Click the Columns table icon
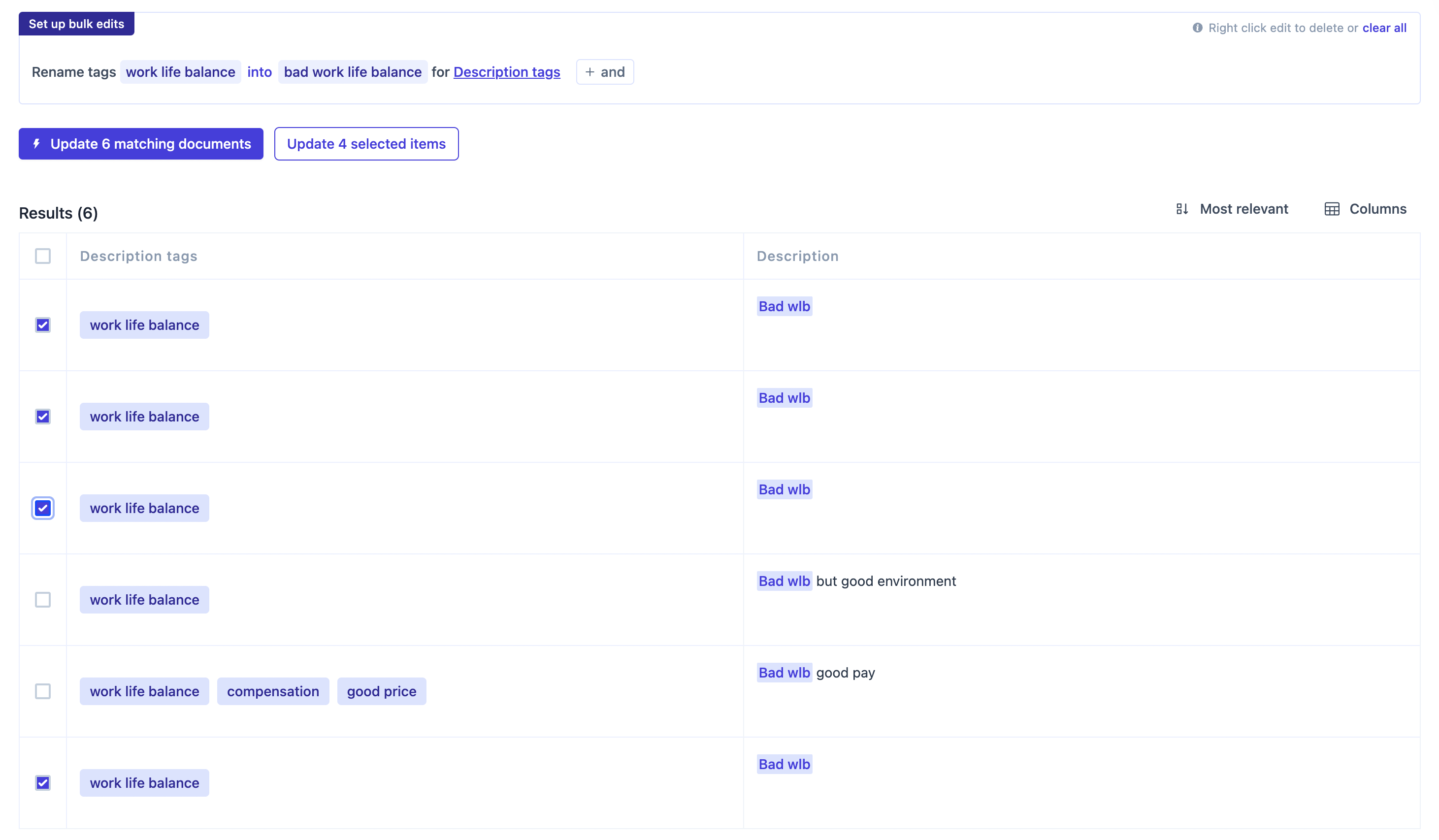 (1332, 209)
